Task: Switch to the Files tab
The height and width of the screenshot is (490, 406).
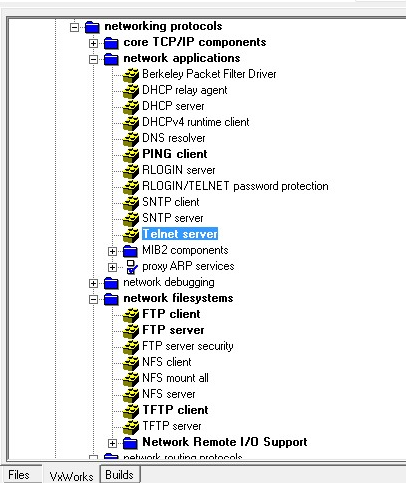Action: [x=19, y=475]
